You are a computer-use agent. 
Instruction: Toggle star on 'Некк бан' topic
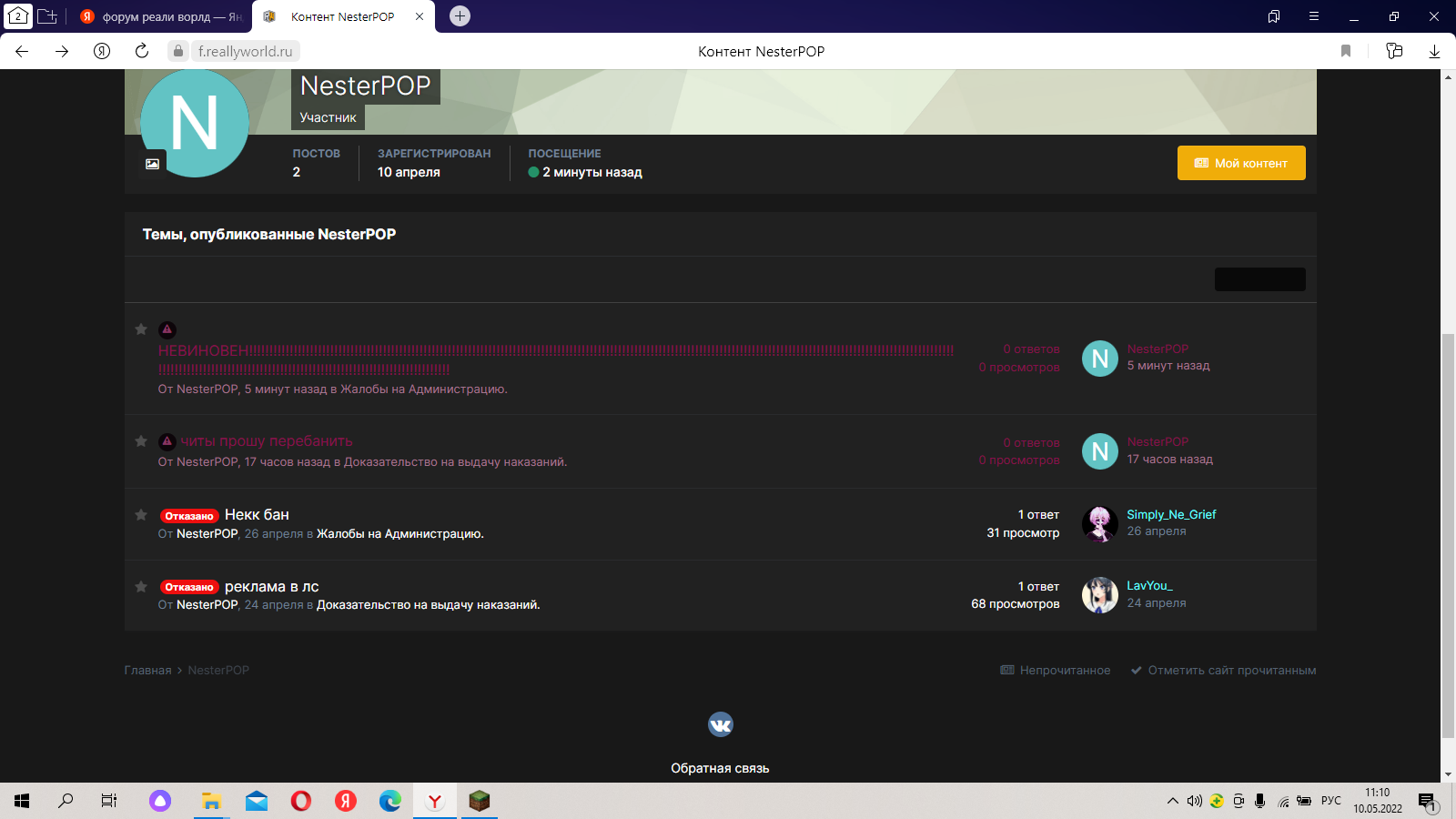tap(141, 514)
